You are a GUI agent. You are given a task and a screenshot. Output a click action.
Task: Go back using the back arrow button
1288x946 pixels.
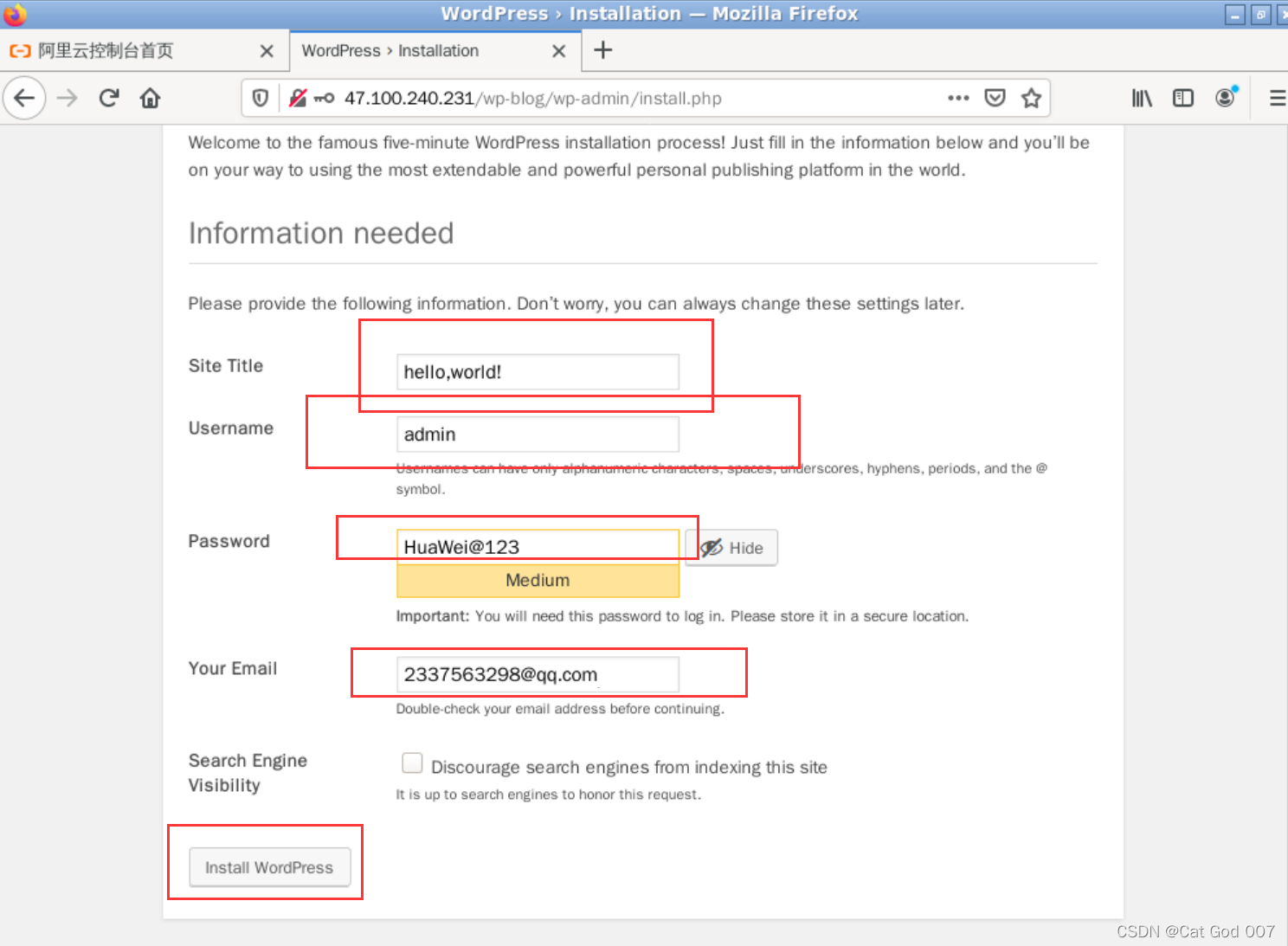24,98
